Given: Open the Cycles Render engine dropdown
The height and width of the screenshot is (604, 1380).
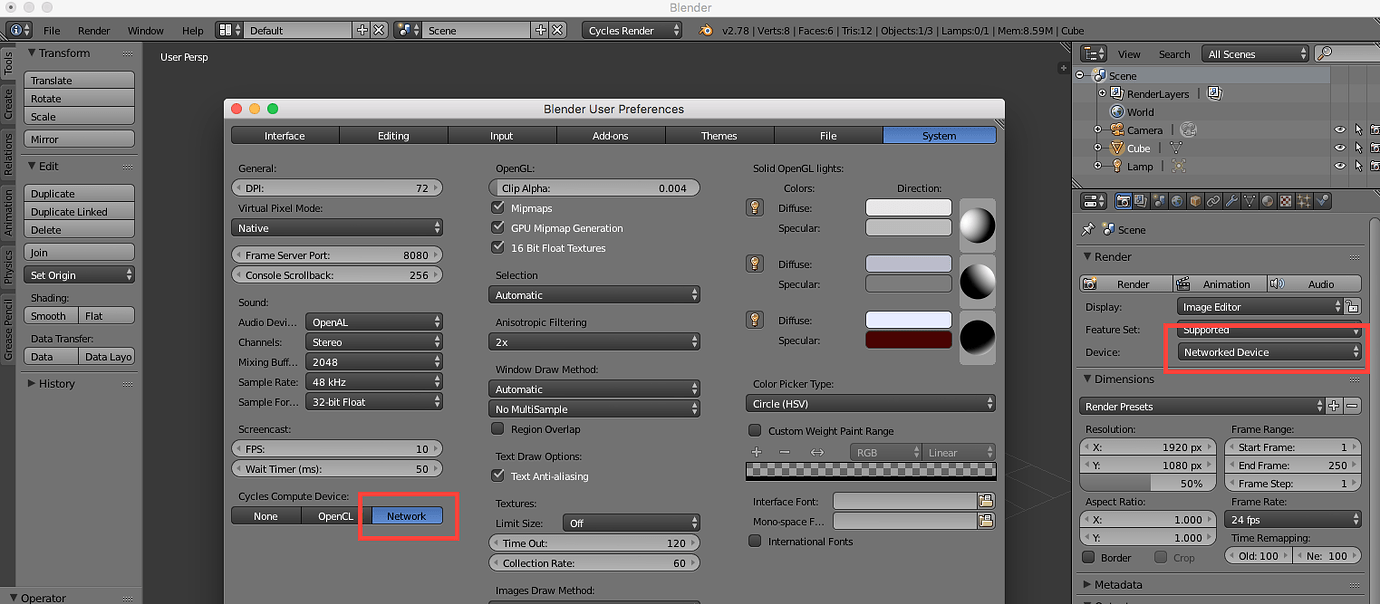Looking at the screenshot, I should 632,30.
